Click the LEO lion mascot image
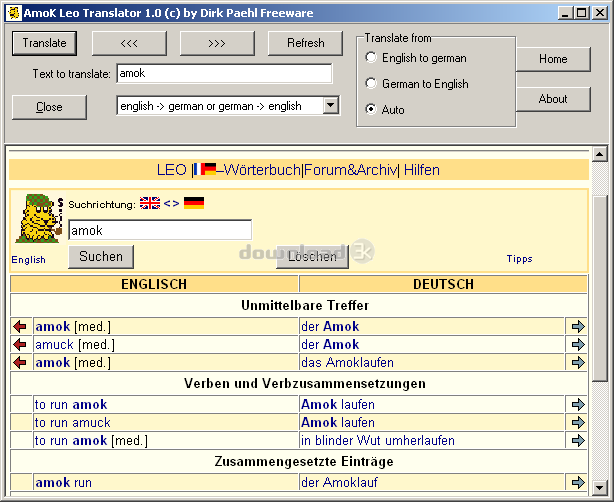The height and width of the screenshot is (502, 614). [39, 218]
